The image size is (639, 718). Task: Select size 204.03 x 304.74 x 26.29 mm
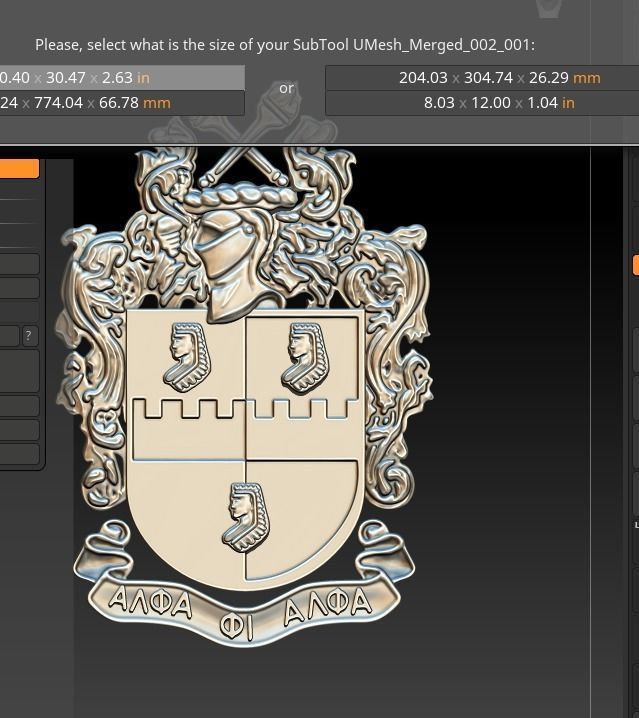pos(482,78)
